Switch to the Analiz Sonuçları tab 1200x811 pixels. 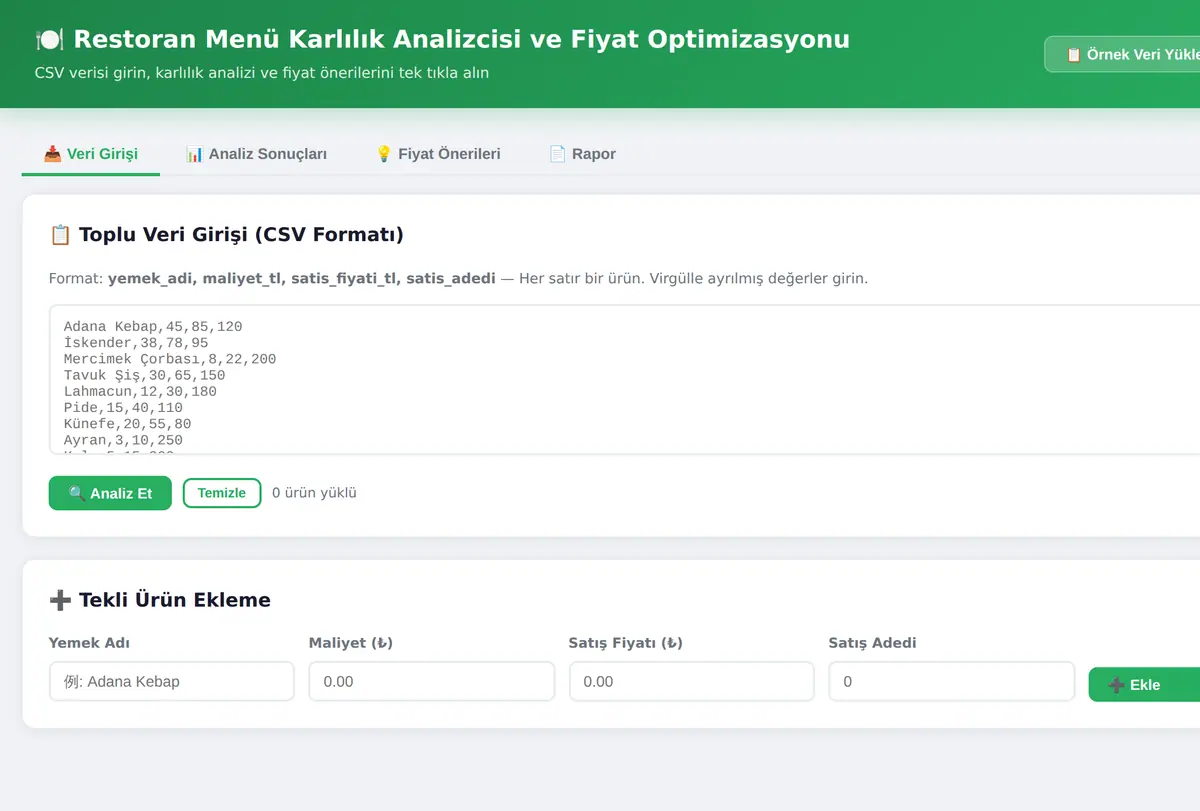point(256,154)
